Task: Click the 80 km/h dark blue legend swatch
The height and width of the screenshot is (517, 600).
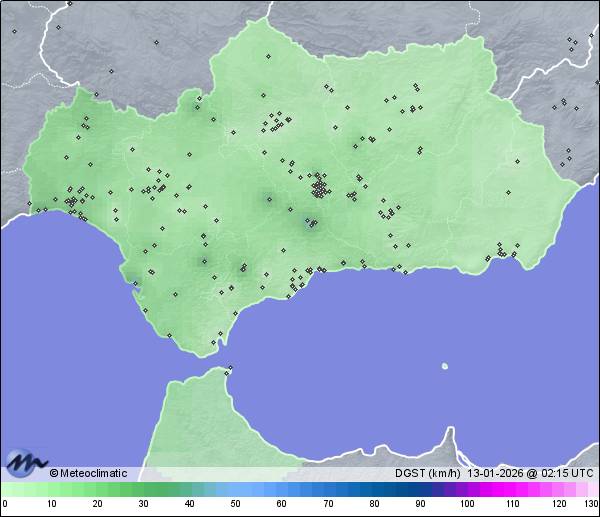Action: (x=374, y=489)
